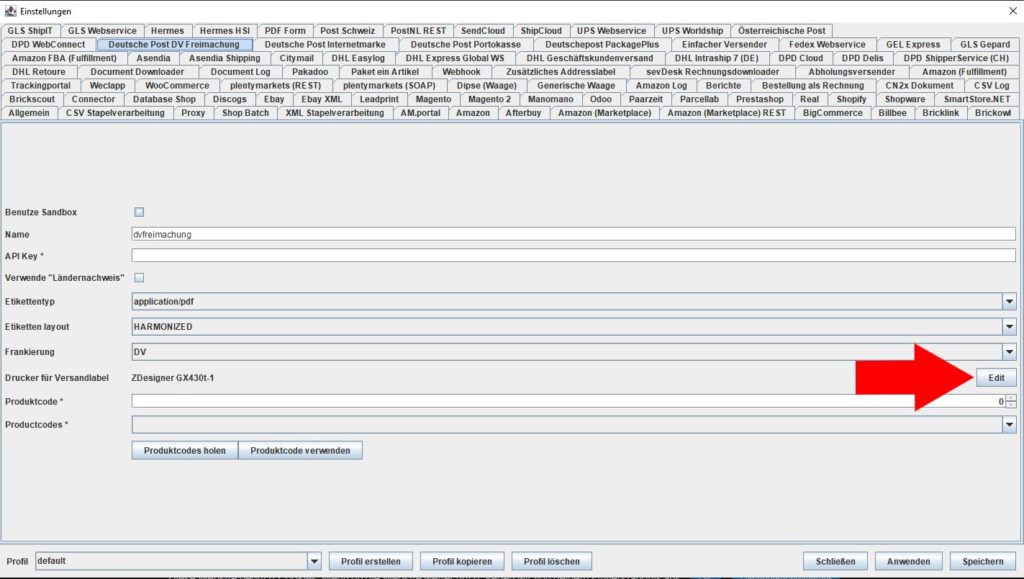Open the Etiketten layout dropdown

[x=1009, y=326]
